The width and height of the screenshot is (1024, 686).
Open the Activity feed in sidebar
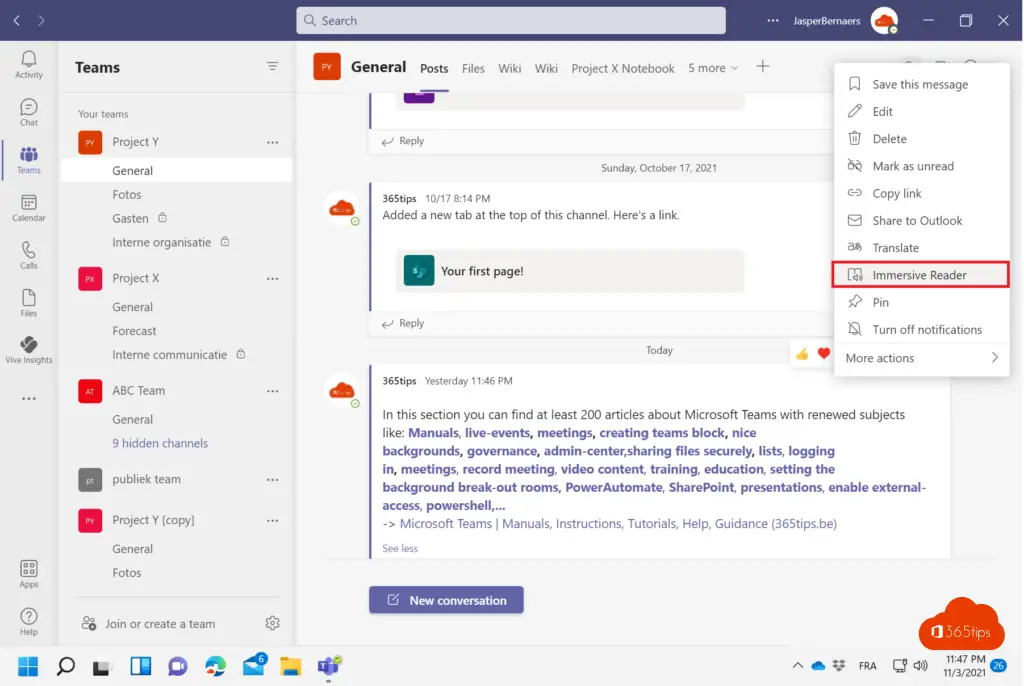coord(29,62)
